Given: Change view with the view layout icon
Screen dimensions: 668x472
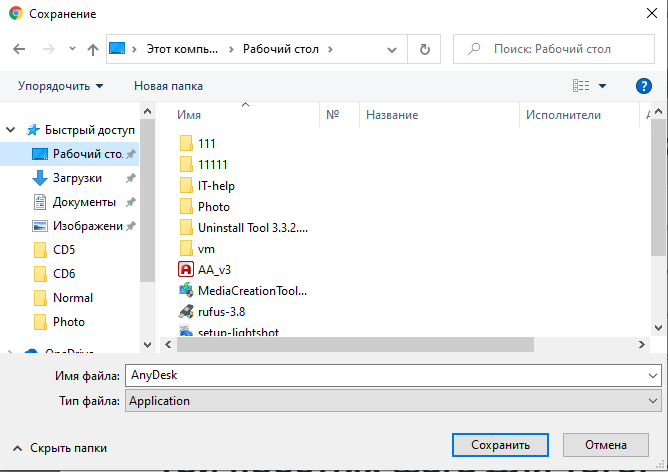Looking at the screenshot, I should (x=581, y=86).
